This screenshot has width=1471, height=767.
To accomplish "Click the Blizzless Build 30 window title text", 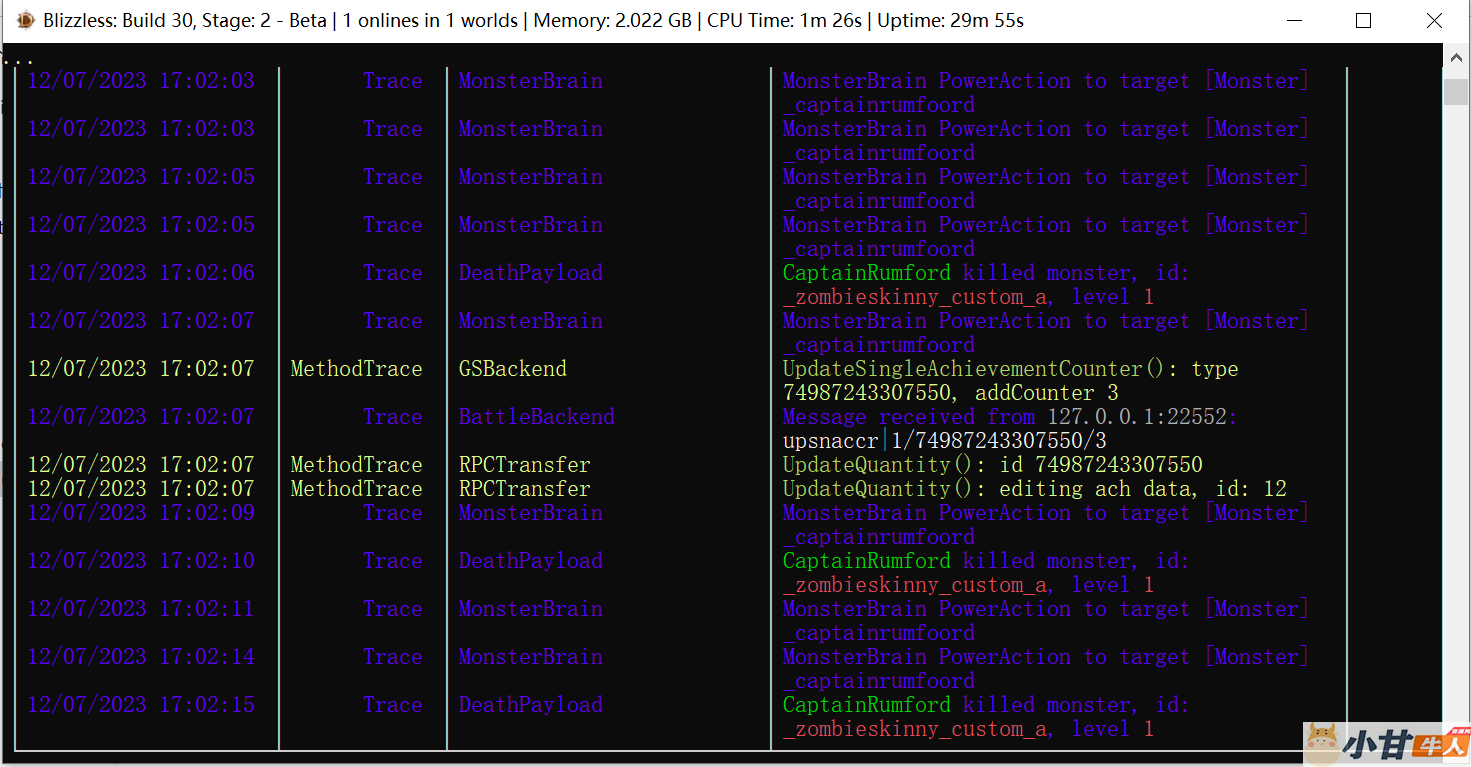I will click(533, 20).
